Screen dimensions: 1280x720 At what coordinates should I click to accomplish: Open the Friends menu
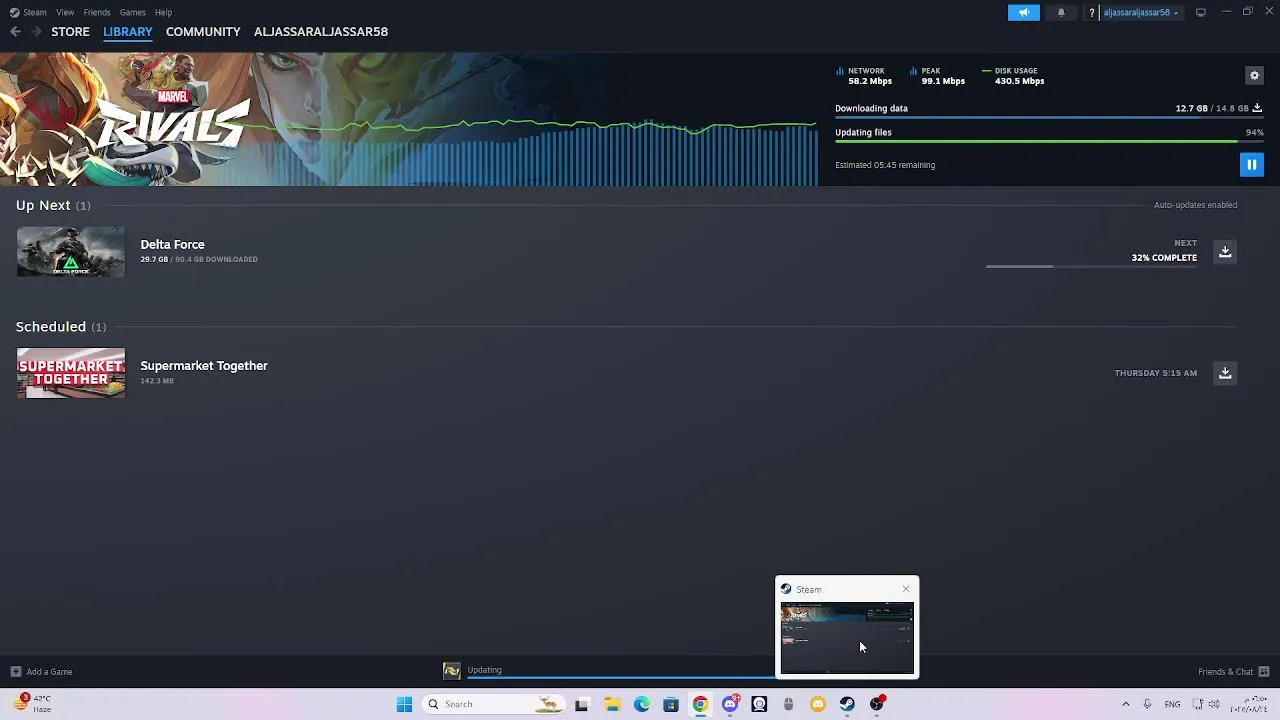97,12
